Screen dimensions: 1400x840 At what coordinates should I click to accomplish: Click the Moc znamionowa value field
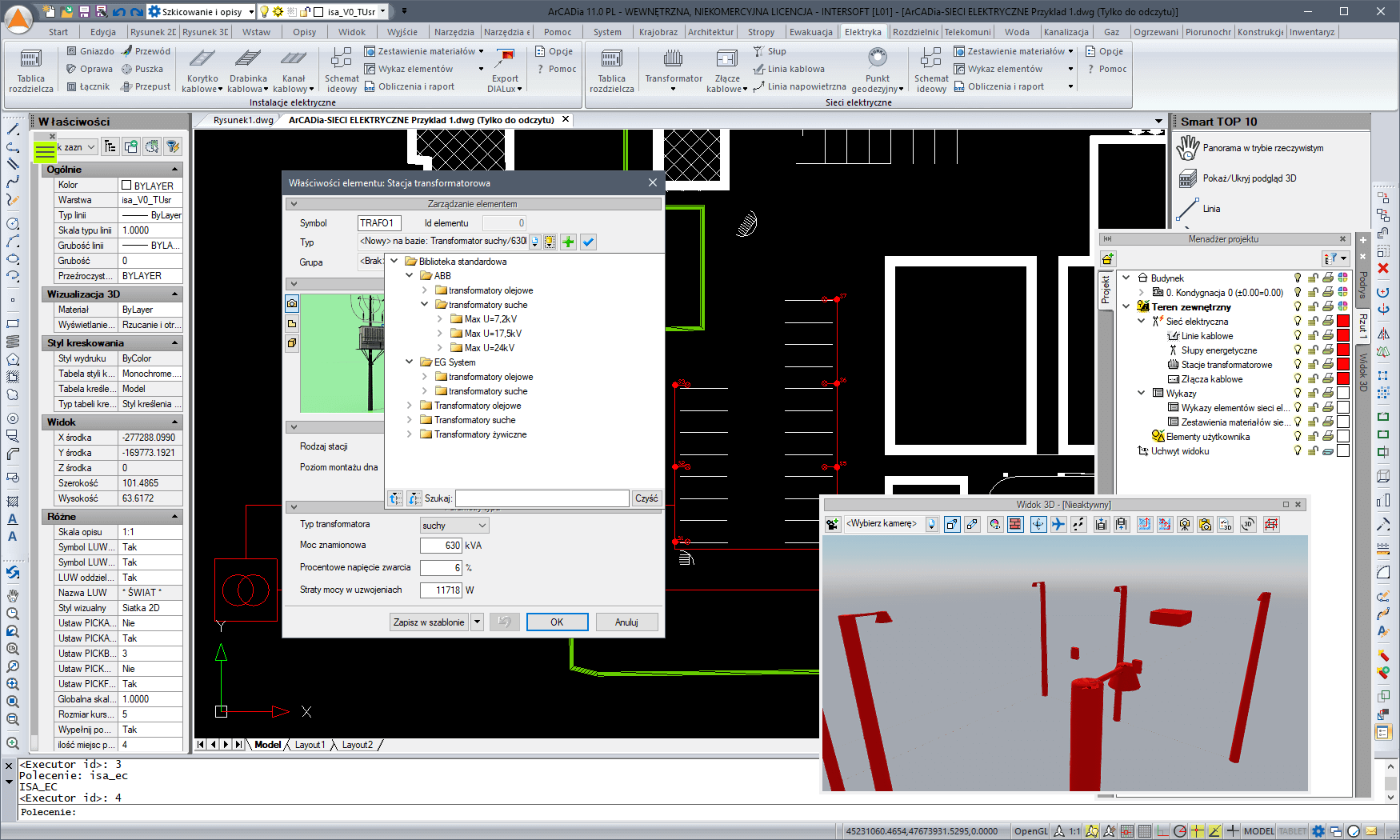click(x=441, y=546)
